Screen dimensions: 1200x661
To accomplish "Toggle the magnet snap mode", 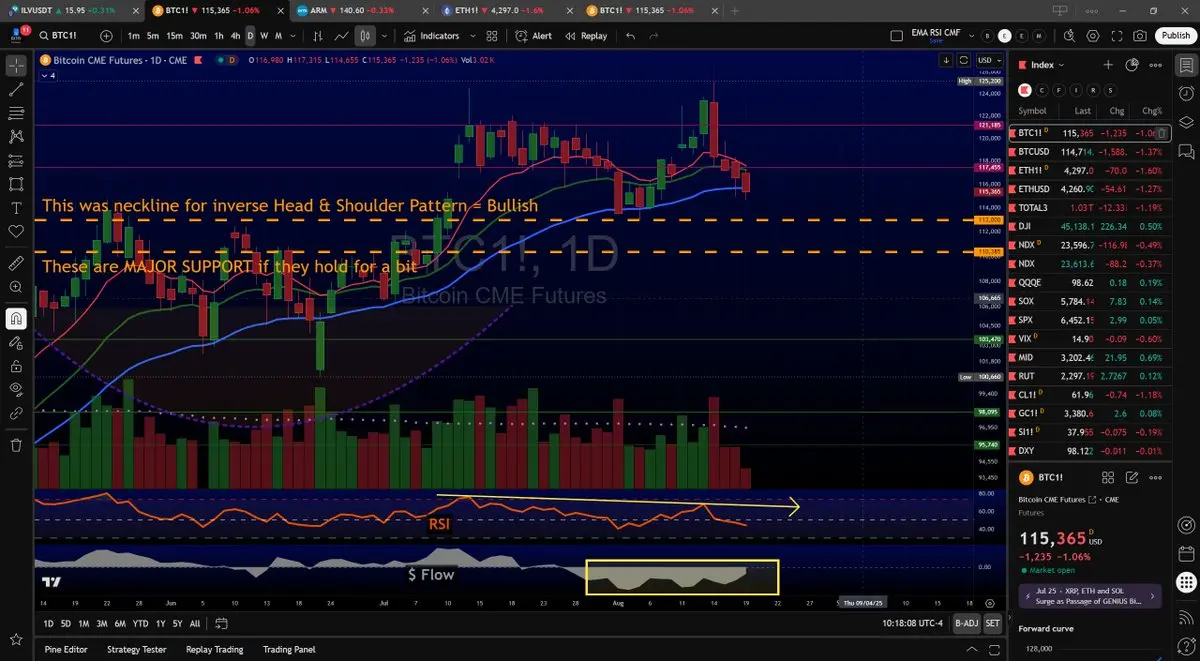I will [16, 319].
